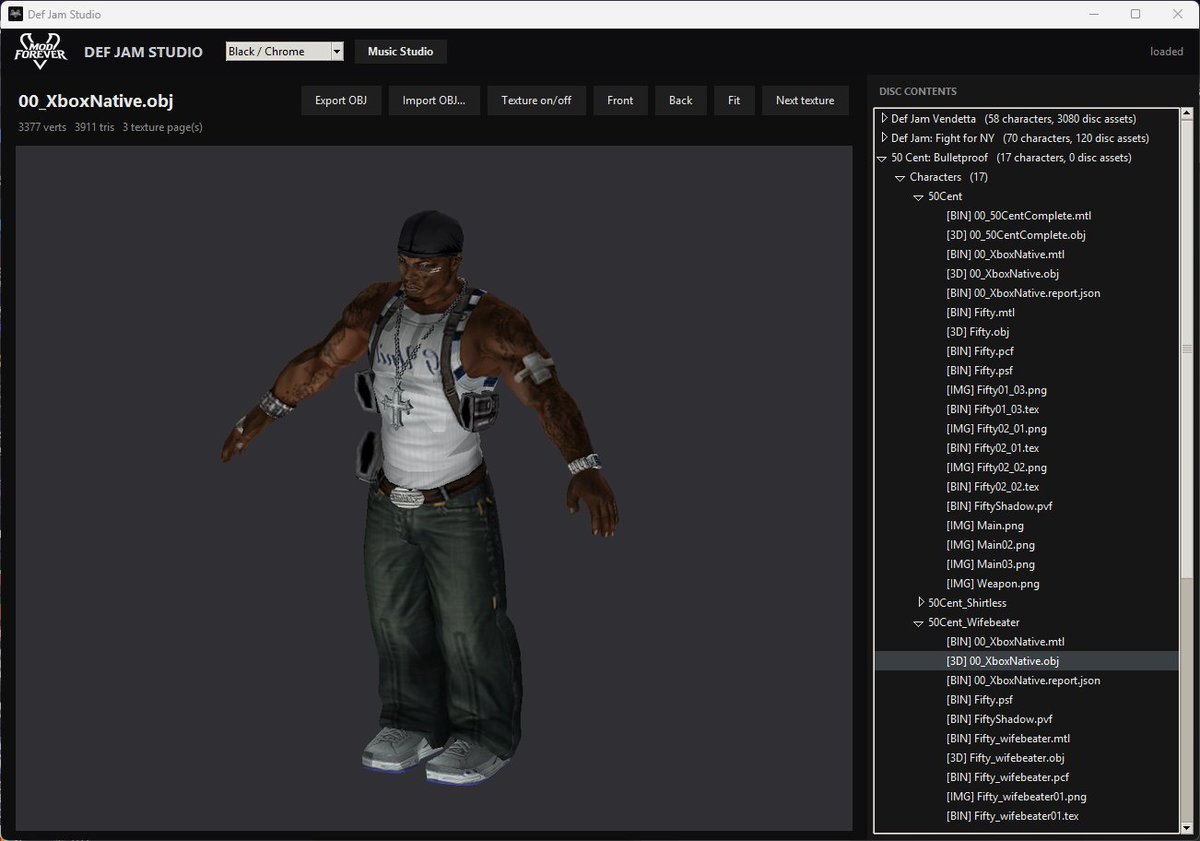
Task: Toggle Texture on/off
Action: [536, 100]
